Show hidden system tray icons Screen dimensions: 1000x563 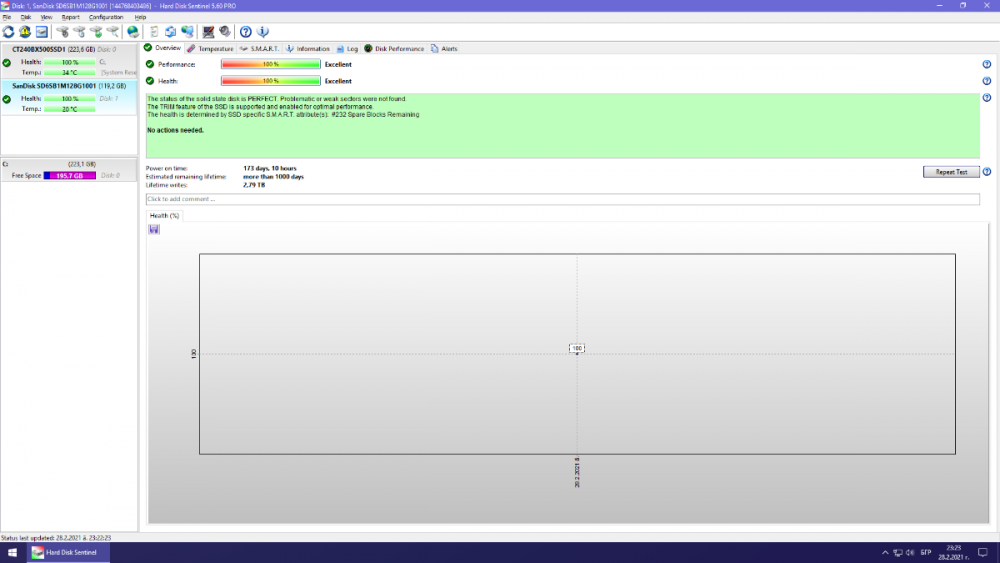click(x=885, y=552)
